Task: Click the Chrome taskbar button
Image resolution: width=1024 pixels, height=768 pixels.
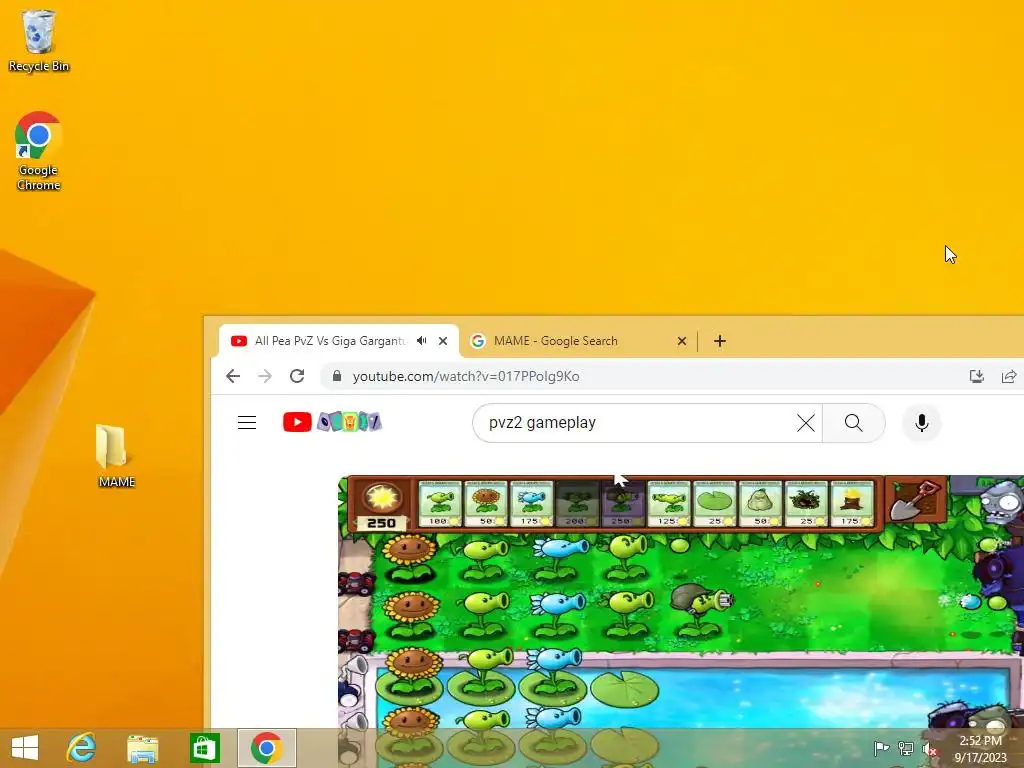Action: tap(266, 748)
